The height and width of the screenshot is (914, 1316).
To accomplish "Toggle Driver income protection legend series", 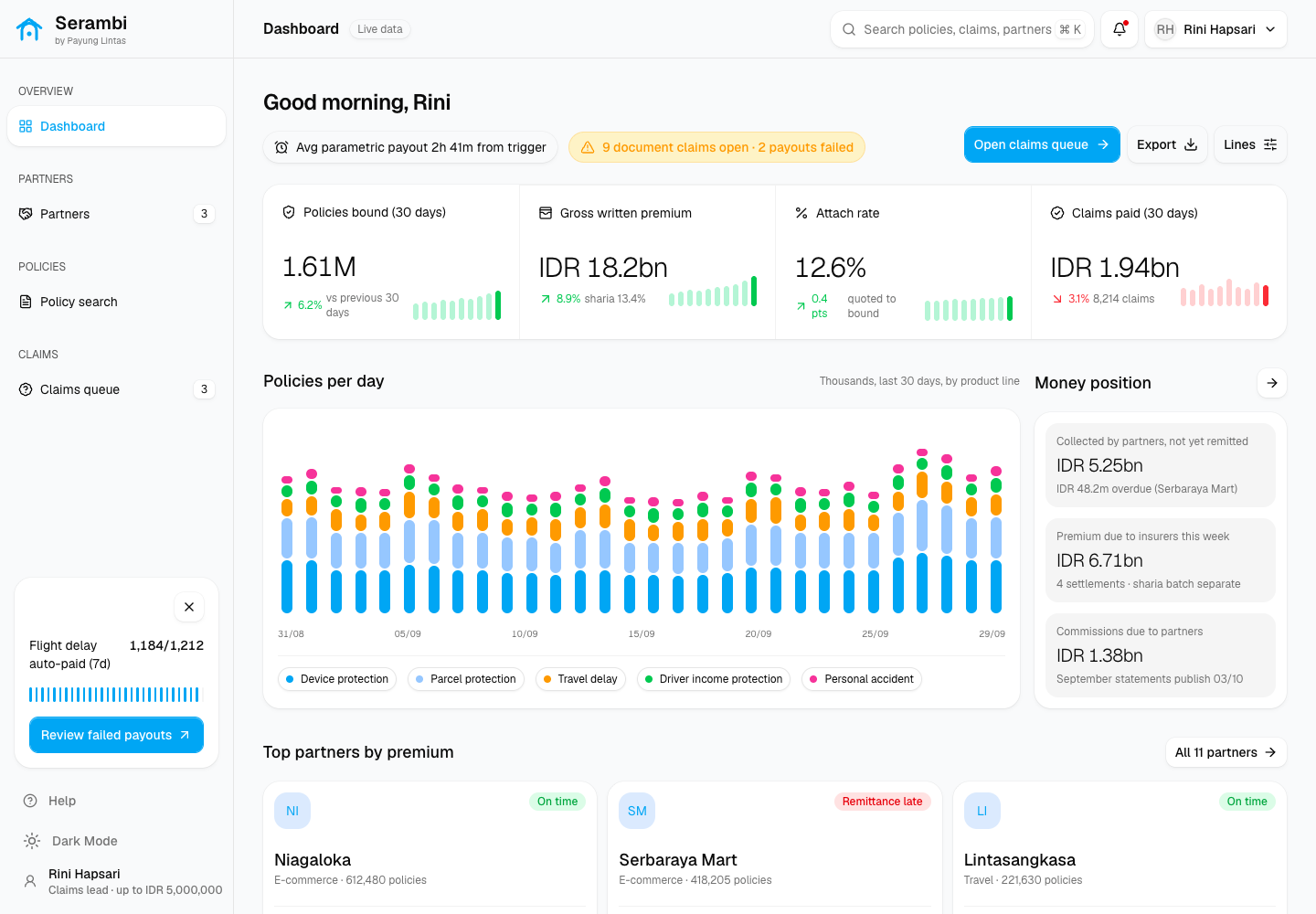I will (714, 679).
